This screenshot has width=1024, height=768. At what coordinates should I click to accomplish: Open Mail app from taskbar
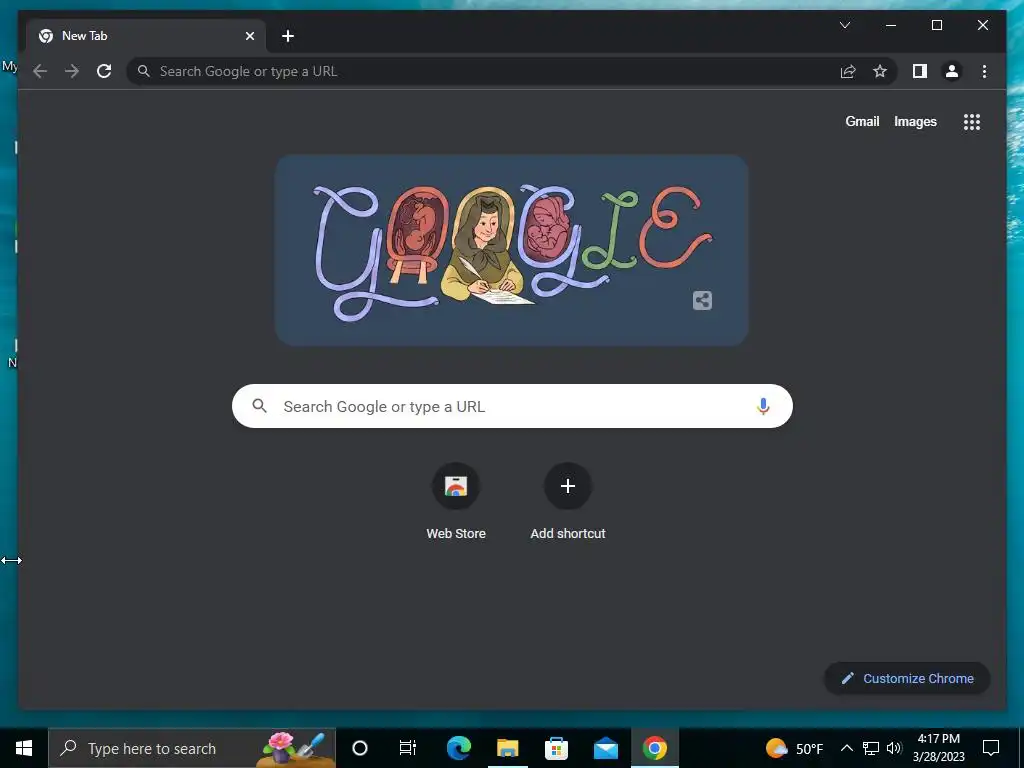(x=605, y=748)
